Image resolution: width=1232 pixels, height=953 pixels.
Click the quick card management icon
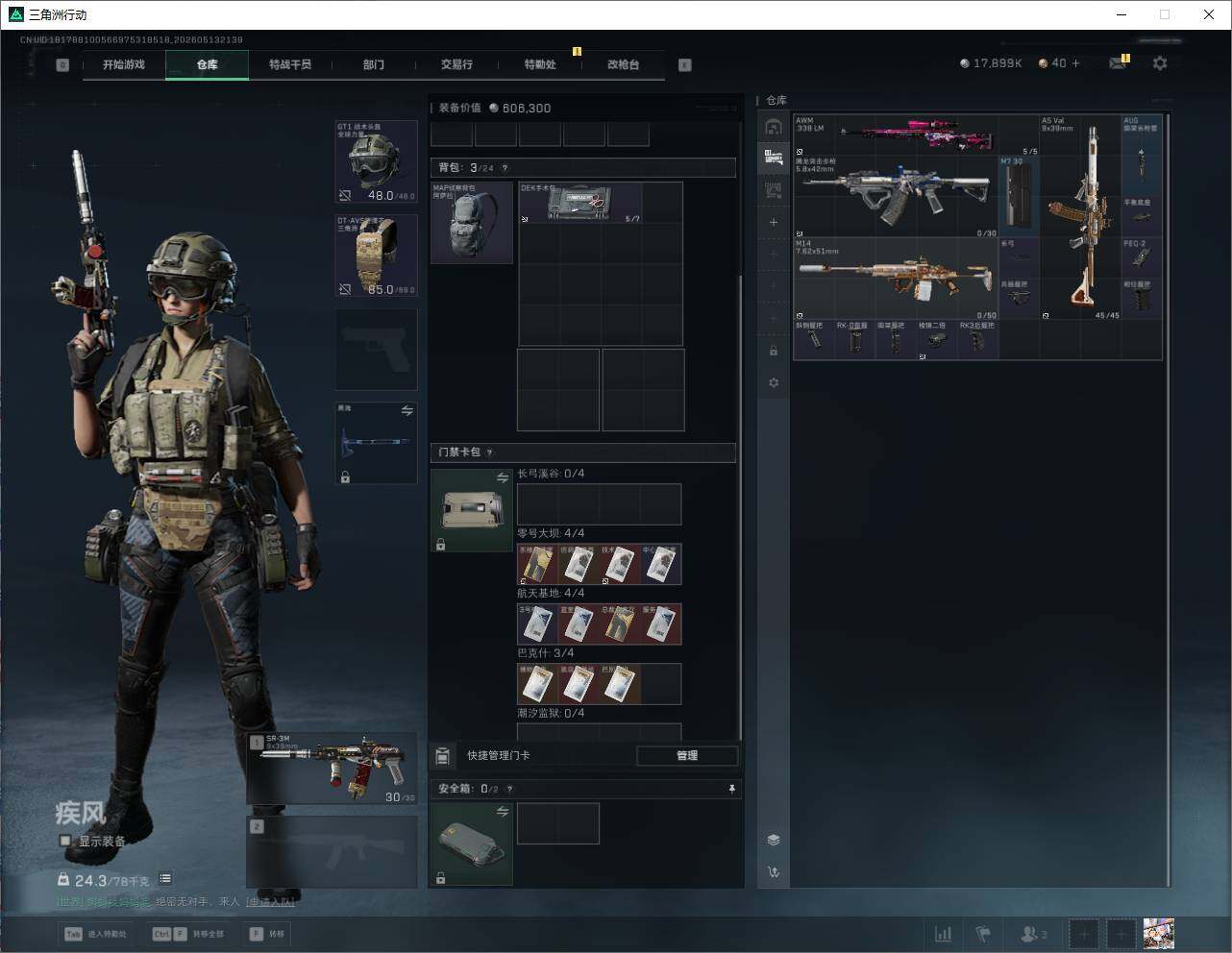click(x=442, y=756)
